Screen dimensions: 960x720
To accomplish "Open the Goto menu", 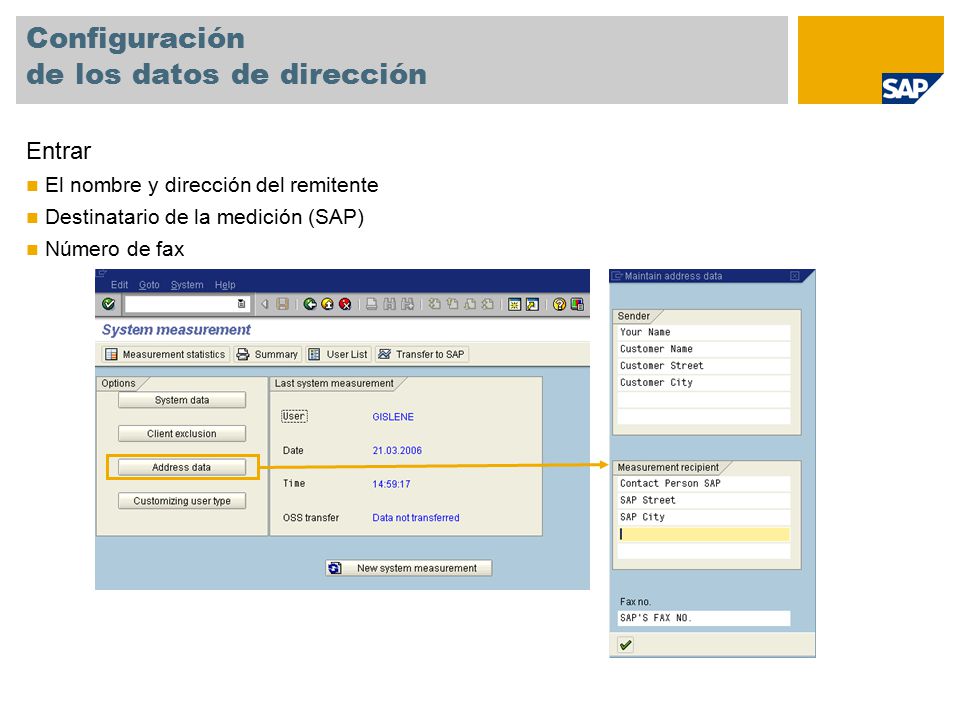I will [149, 285].
